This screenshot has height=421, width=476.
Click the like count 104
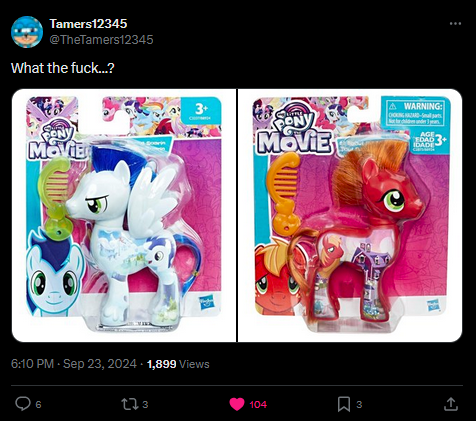258,405
